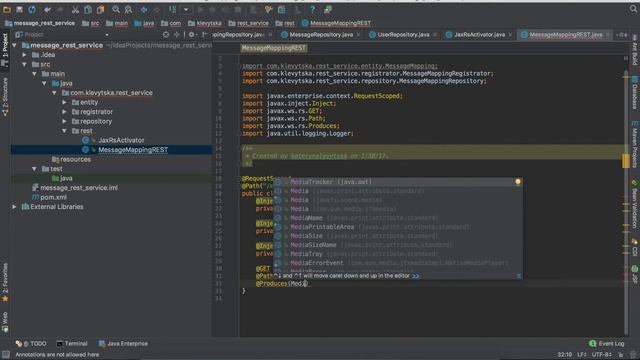Select the resources folder
Viewport: 640px width, 360px height.
point(76,160)
